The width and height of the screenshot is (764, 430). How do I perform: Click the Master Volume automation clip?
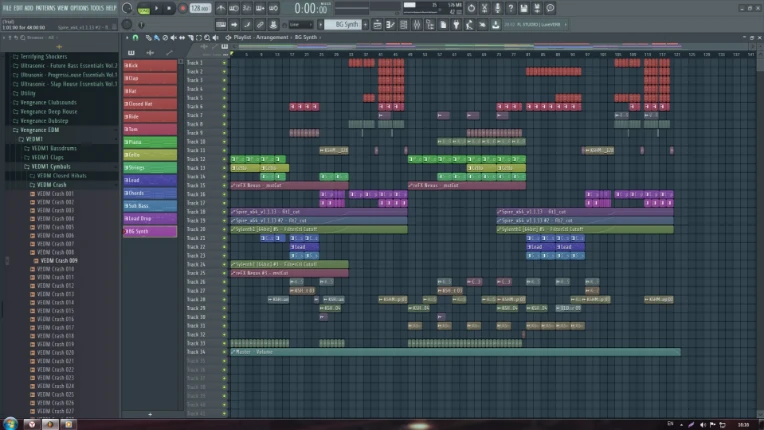[x=455, y=352]
